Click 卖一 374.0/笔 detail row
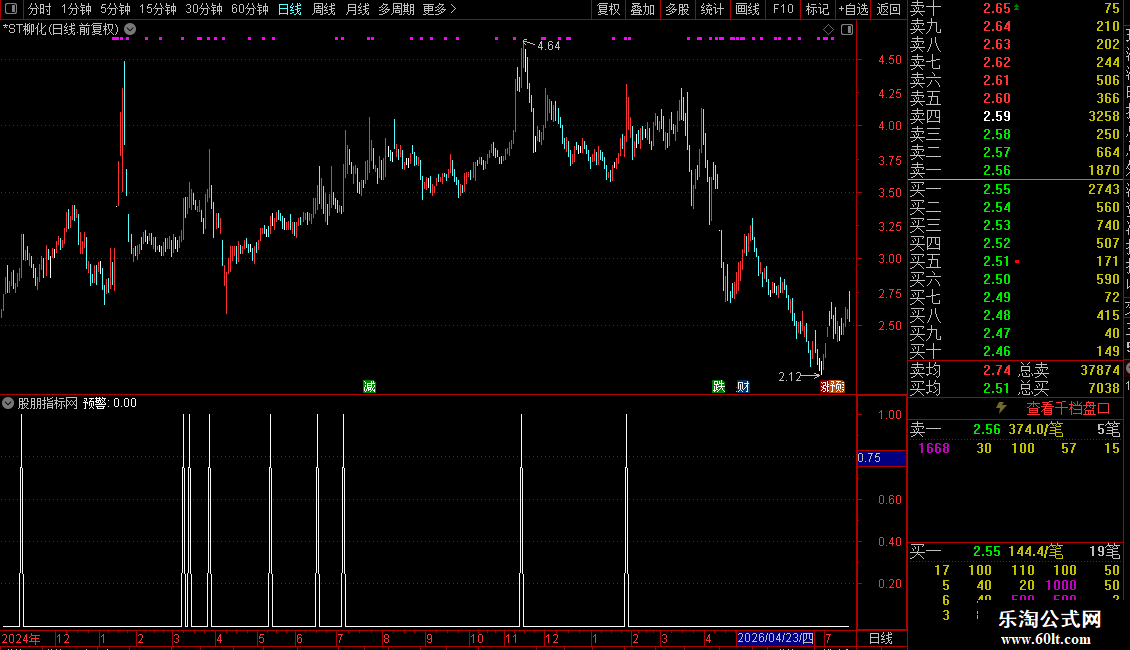This screenshot has height=650, width=1130. [x=1015, y=429]
